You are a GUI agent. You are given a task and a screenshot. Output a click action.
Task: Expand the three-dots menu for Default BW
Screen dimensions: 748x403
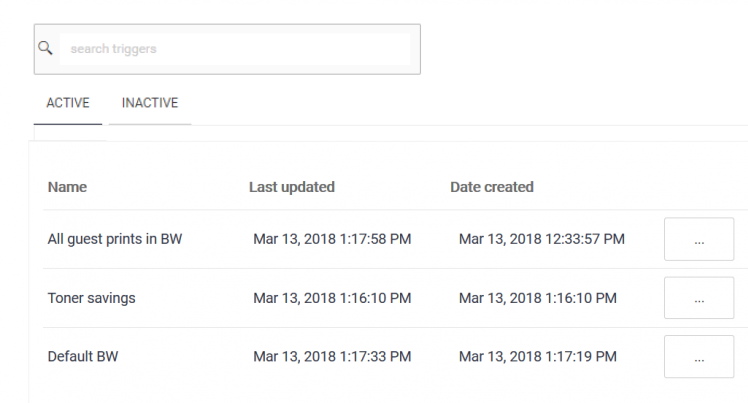coord(698,357)
